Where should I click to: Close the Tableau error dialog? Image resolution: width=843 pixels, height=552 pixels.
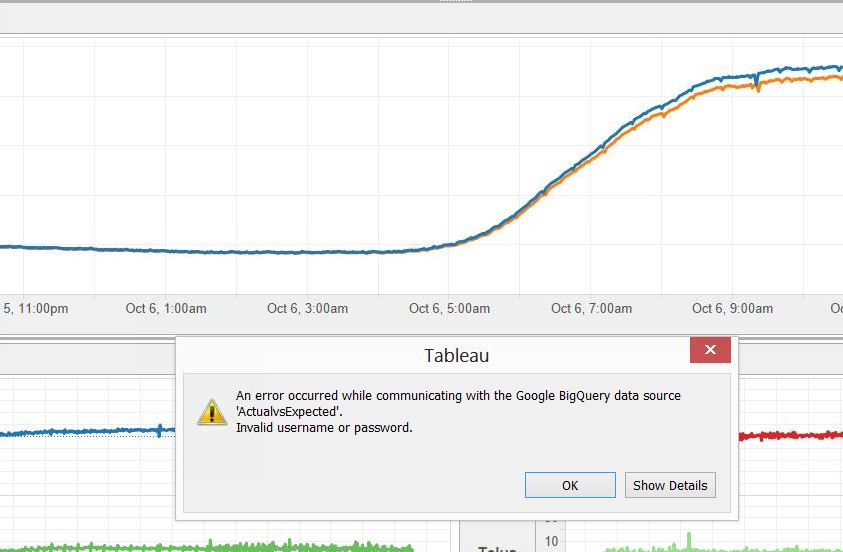710,350
